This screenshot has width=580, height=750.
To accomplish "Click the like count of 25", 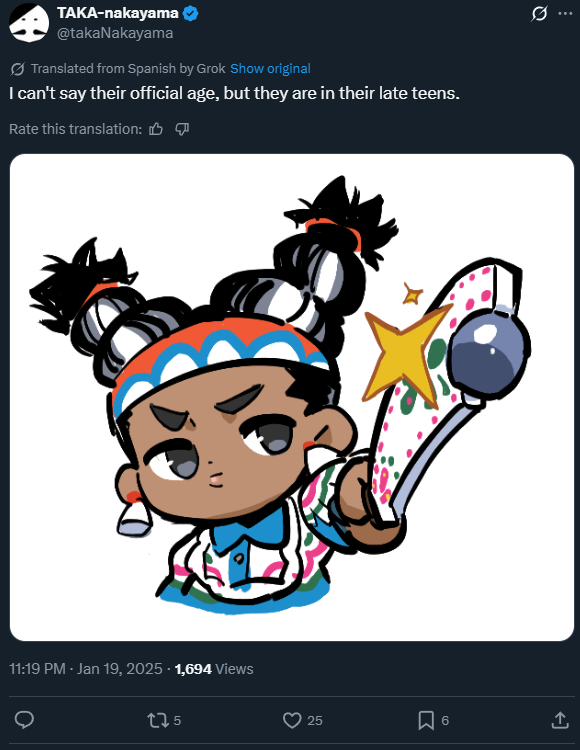I will (315, 720).
